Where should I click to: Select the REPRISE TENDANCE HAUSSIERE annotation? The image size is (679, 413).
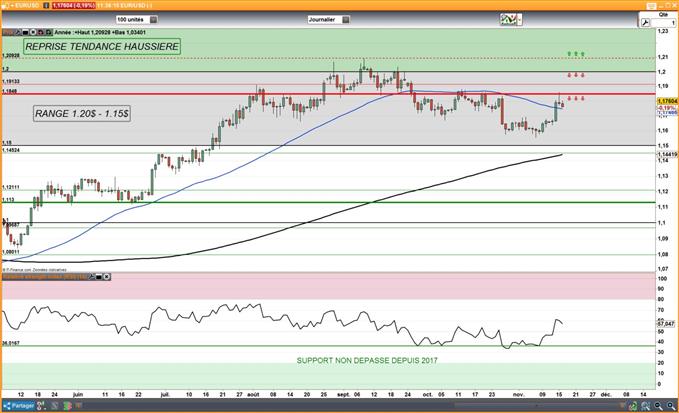(x=102, y=46)
